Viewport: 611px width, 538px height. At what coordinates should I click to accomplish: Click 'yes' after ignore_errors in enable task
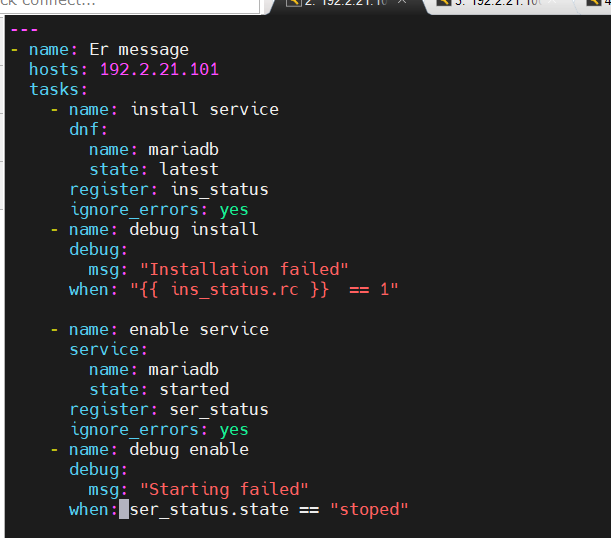(x=234, y=430)
